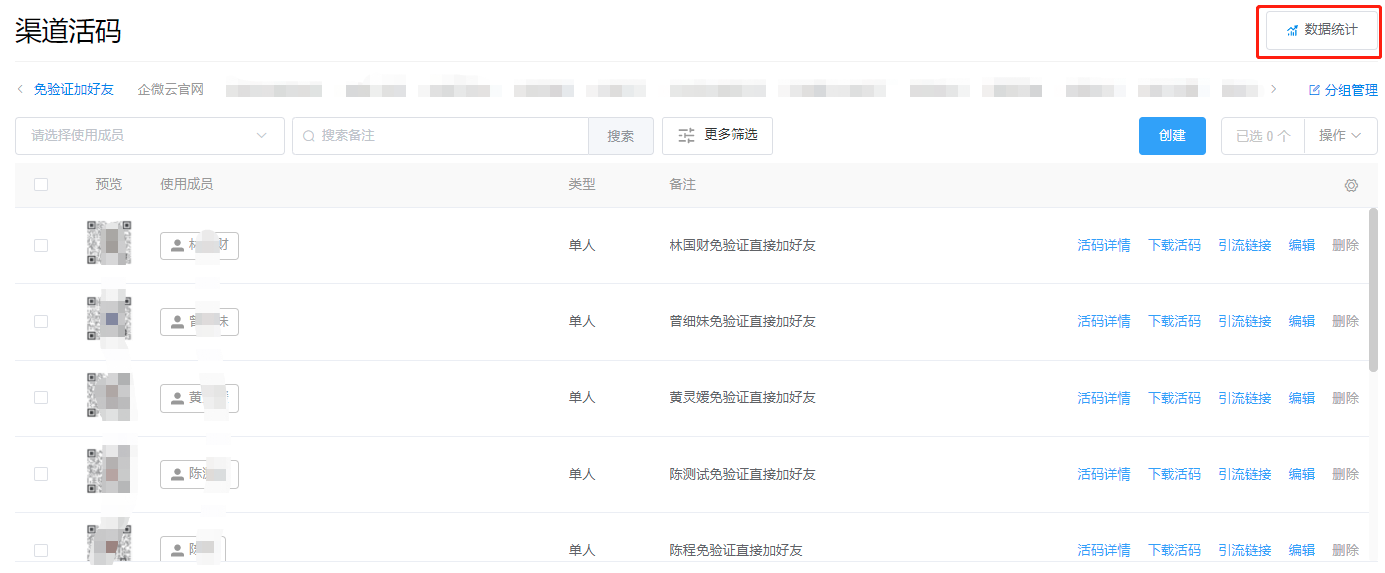Click the edit icon beside 分组管理
1385x573 pixels.
pyautogui.click(x=1314, y=90)
